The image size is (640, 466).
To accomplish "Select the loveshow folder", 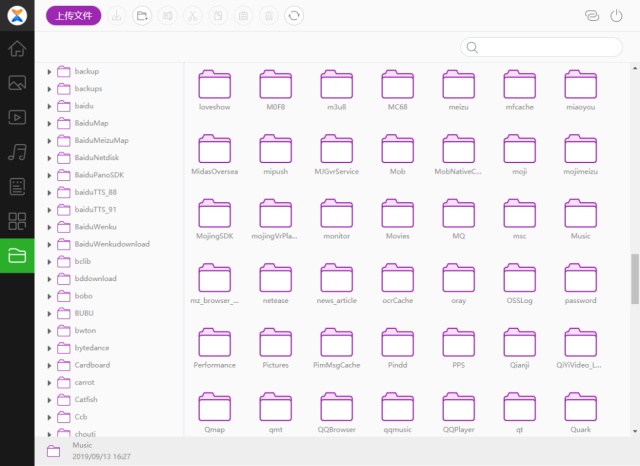I will click(215, 91).
